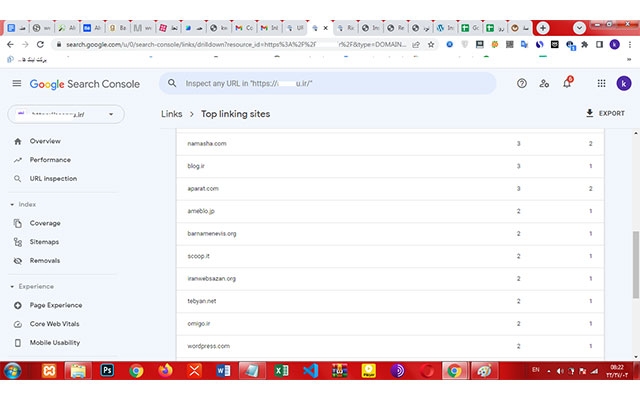Show hidden bookmarks chevron
This screenshot has width=640, height=400.
coord(629,59)
